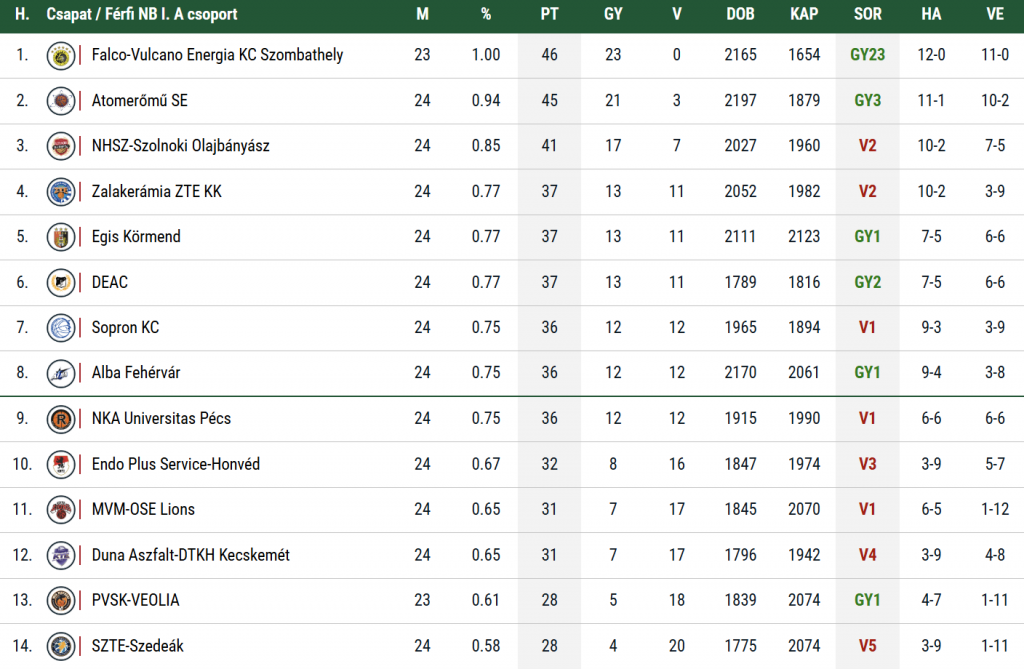Click the NHSZ-Szolnoki Olajbányász team logo

coord(61,146)
